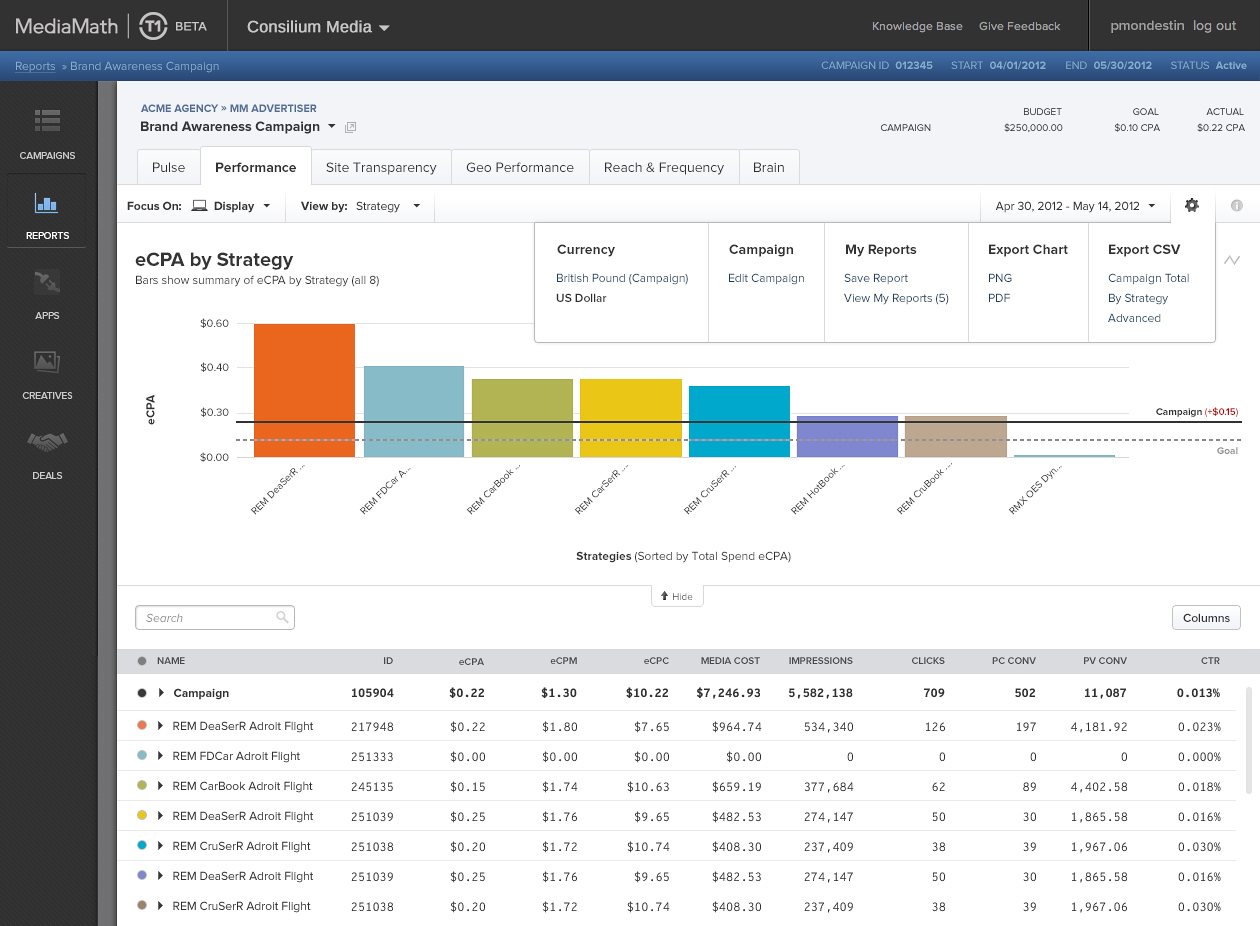Expand the Campaign row triangle
Image resolution: width=1260 pixels, height=926 pixels.
(x=161, y=693)
